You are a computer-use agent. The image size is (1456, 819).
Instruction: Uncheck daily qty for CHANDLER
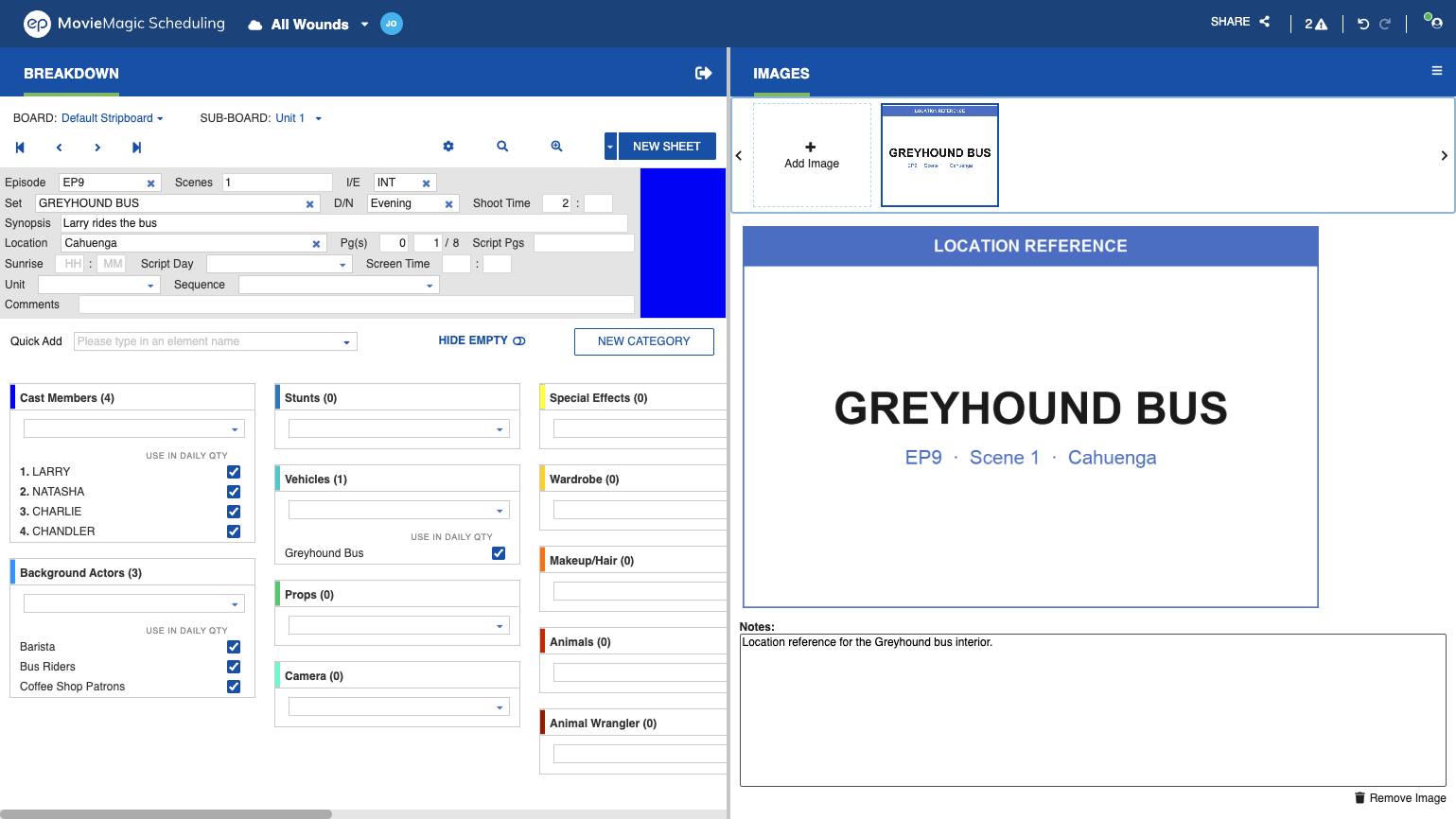[234, 531]
